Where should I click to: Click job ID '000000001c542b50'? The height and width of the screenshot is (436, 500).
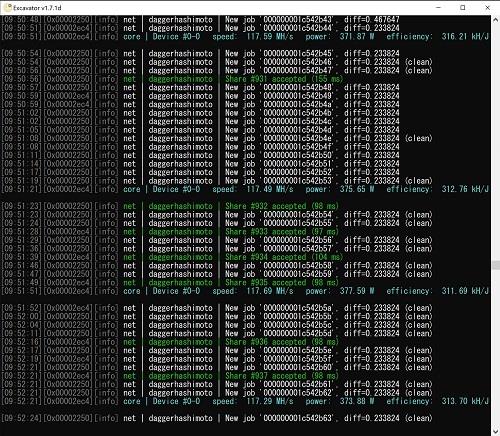(298, 155)
